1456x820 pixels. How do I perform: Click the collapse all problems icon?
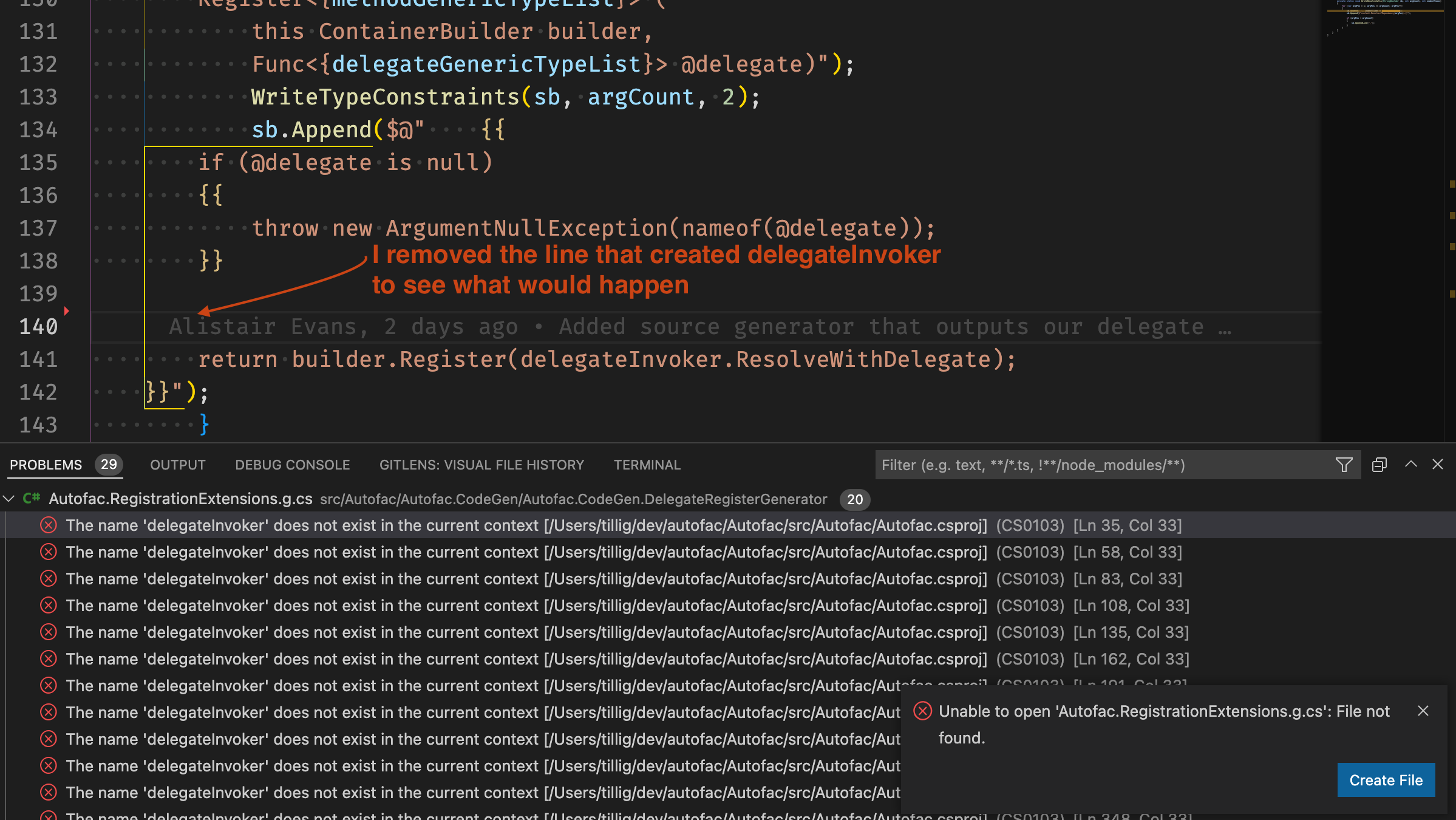coord(1379,465)
